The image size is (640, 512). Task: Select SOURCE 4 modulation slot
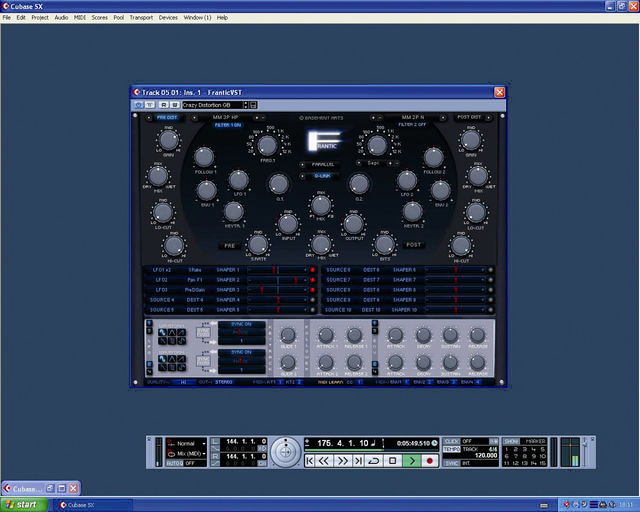[162, 300]
